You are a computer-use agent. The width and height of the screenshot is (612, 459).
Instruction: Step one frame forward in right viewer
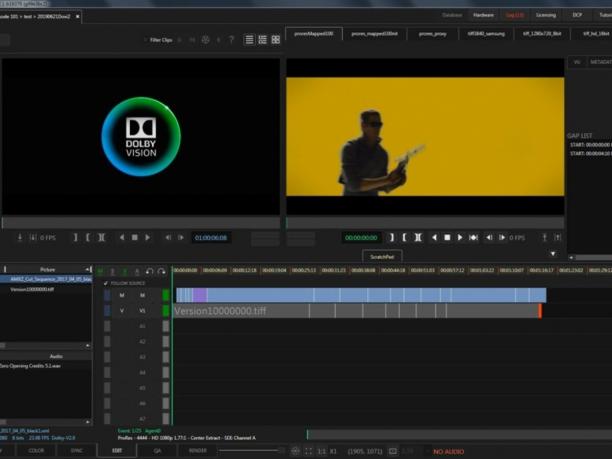(x=502, y=237)
